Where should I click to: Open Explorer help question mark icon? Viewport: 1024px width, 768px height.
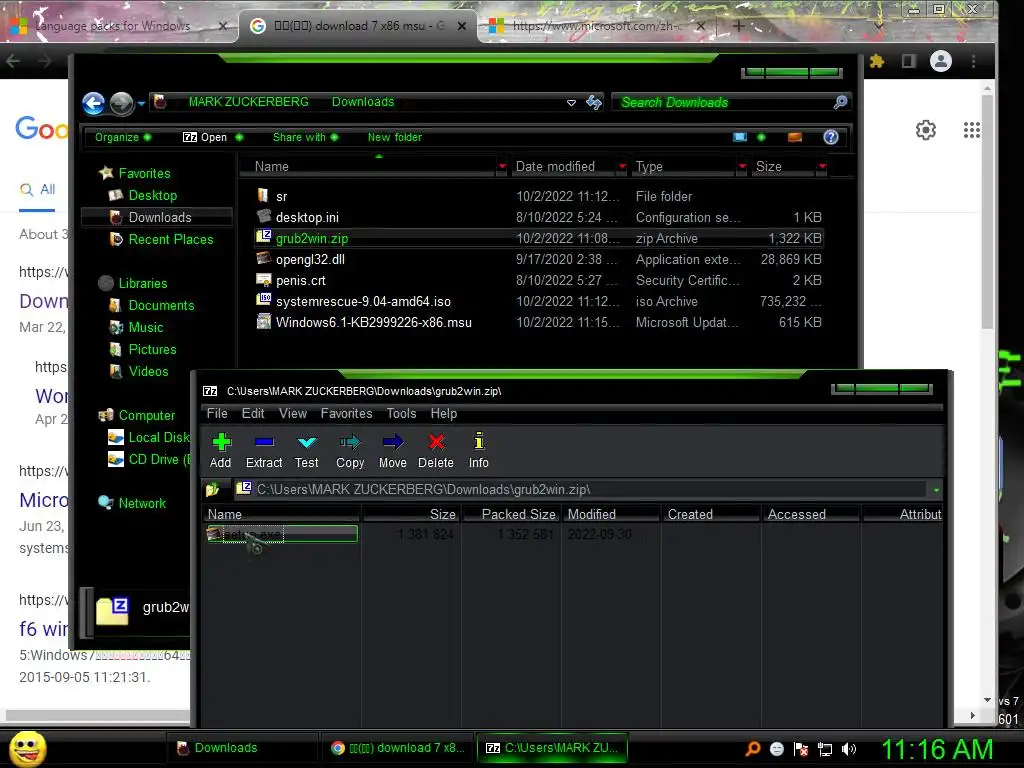831,137
